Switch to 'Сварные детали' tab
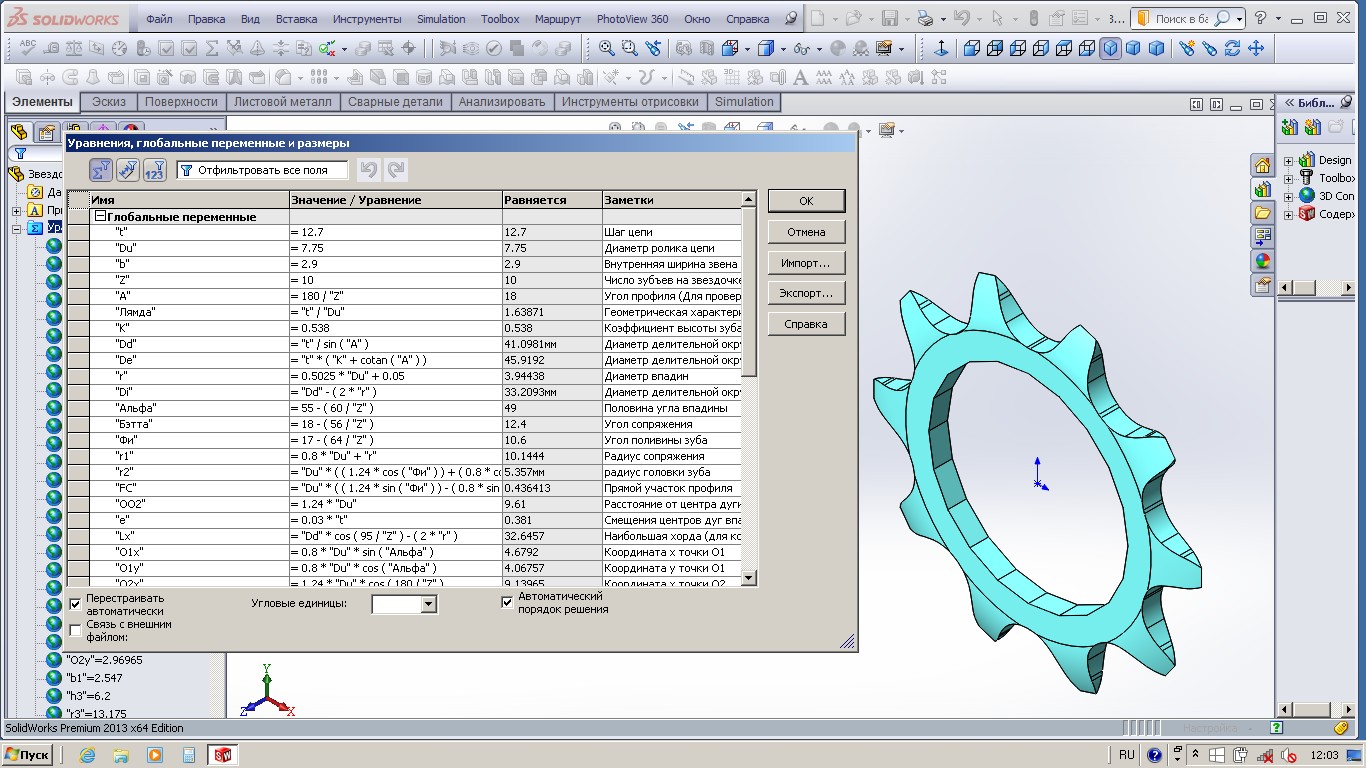The height and width of the screenshot is (768, 1366). [x=395, y=102]
